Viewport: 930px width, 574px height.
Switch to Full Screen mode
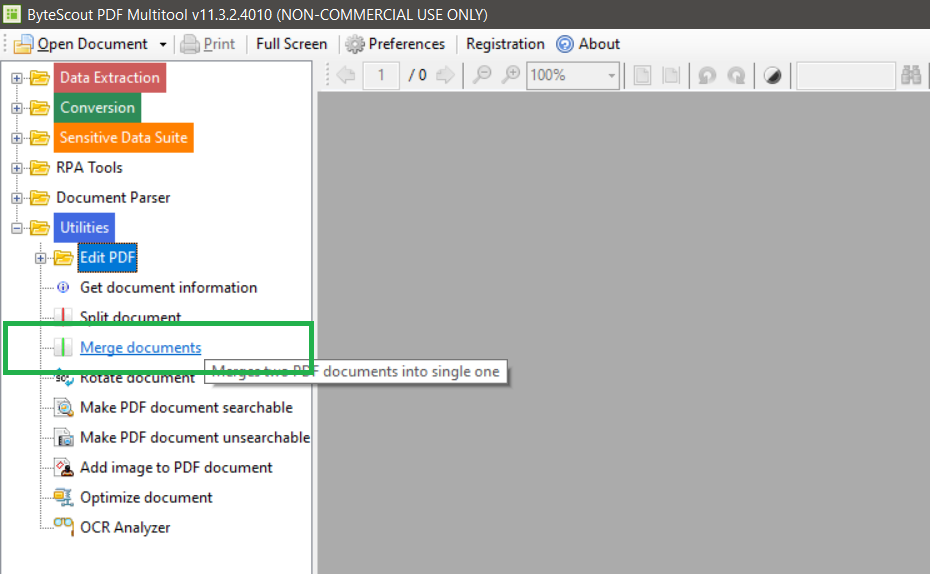[291, 44]
